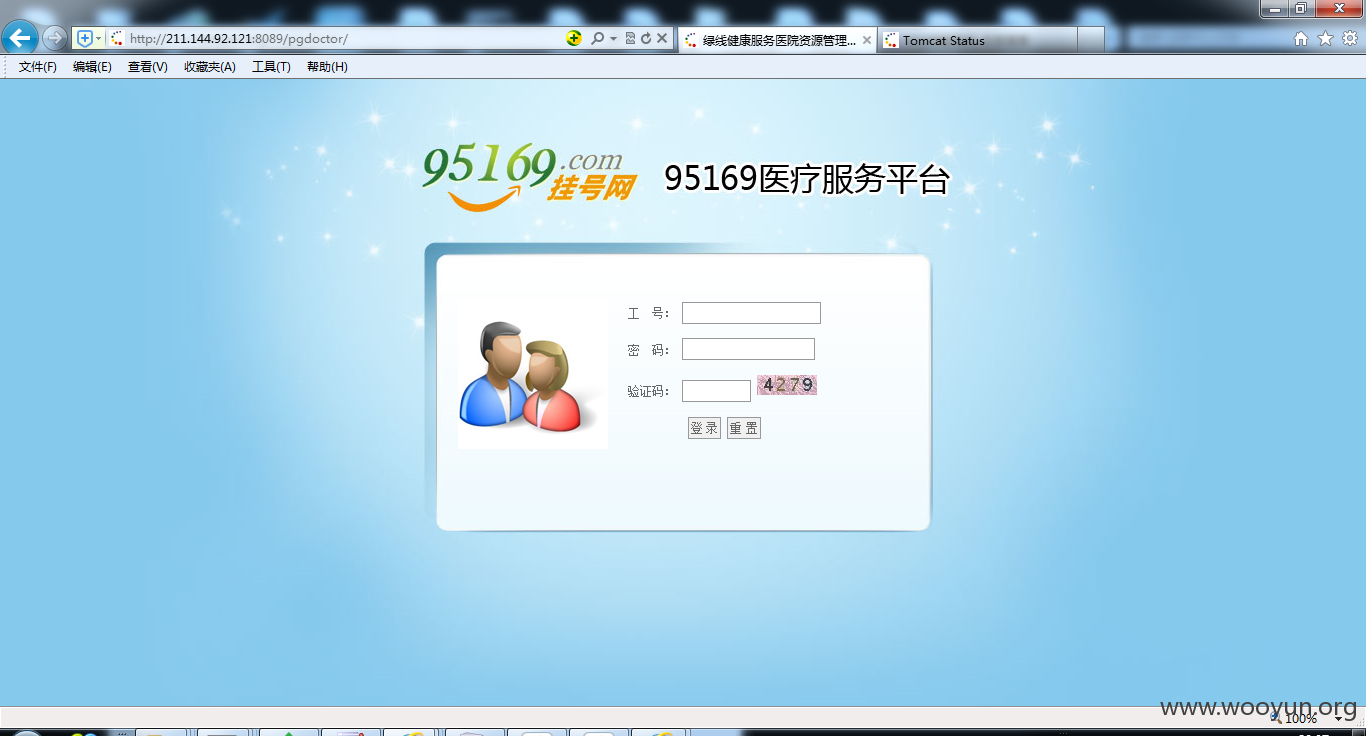Open the 查看(V) menu
This screenshot has width=1366, height=736.
pyautogui.click(x=148, y=67)
